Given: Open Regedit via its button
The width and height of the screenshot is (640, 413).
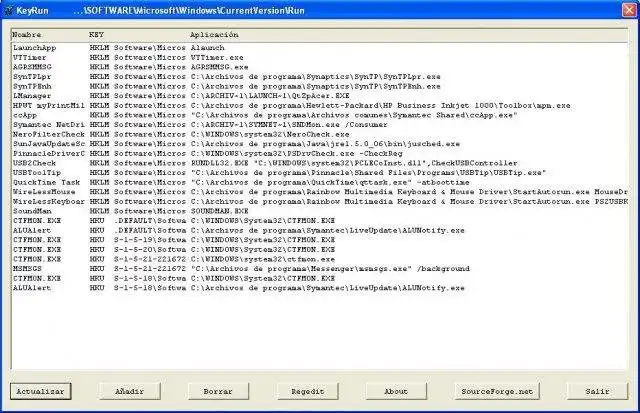Looking at the screenshot, I should click(307, 391).
